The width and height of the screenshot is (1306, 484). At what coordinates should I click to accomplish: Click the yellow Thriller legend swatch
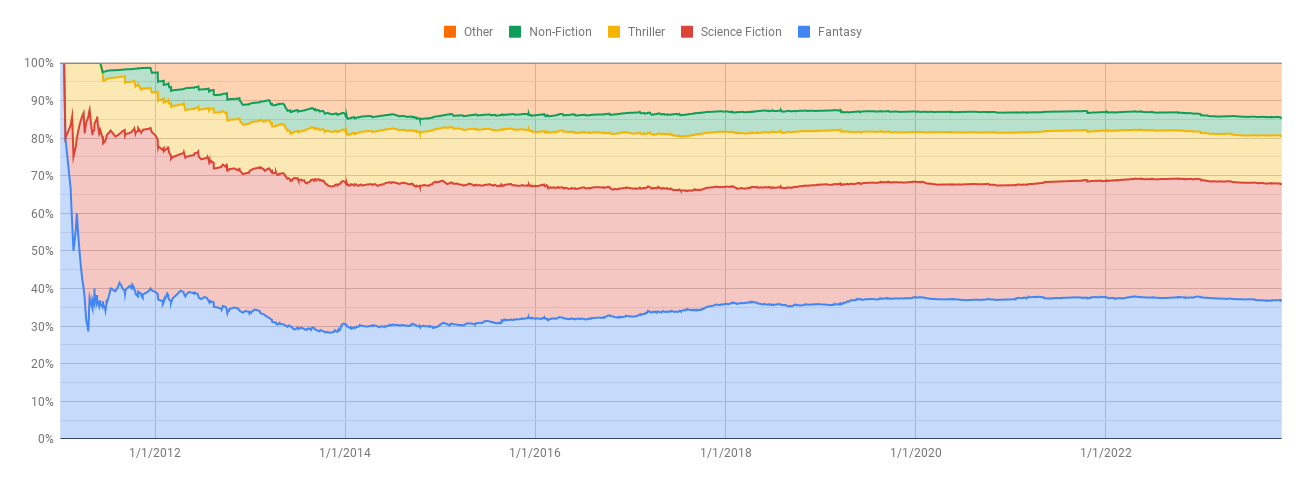(x=614, y=32)
